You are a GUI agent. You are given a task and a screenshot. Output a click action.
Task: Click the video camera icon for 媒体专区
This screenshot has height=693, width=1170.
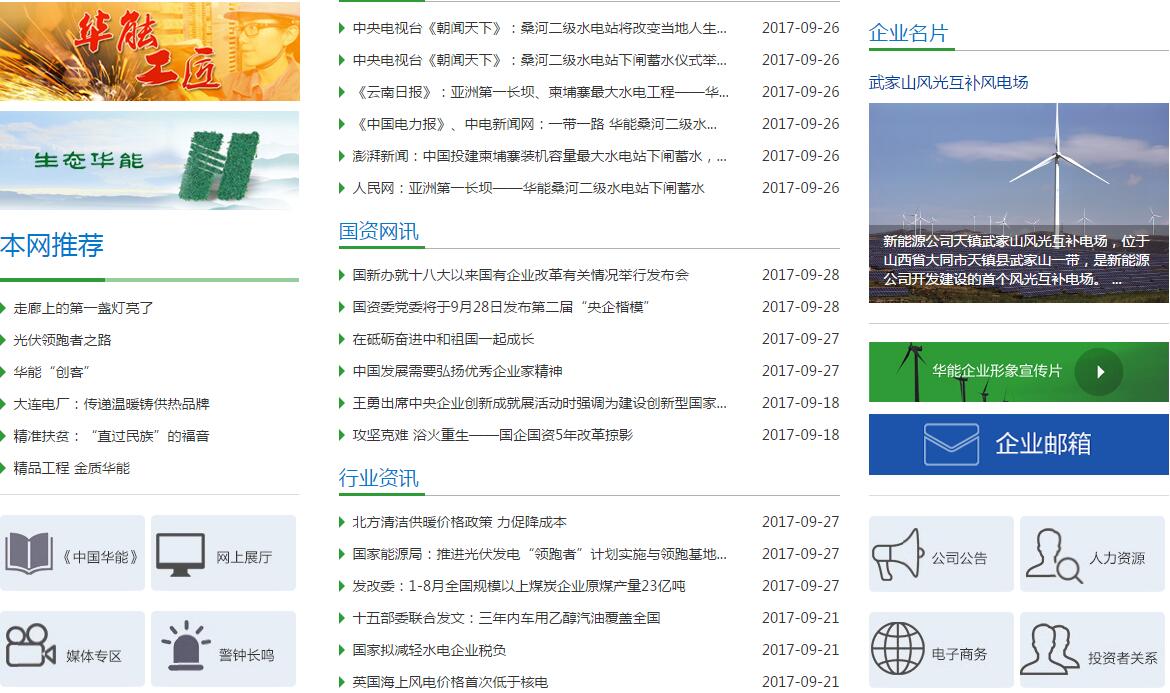click(29, 648)
